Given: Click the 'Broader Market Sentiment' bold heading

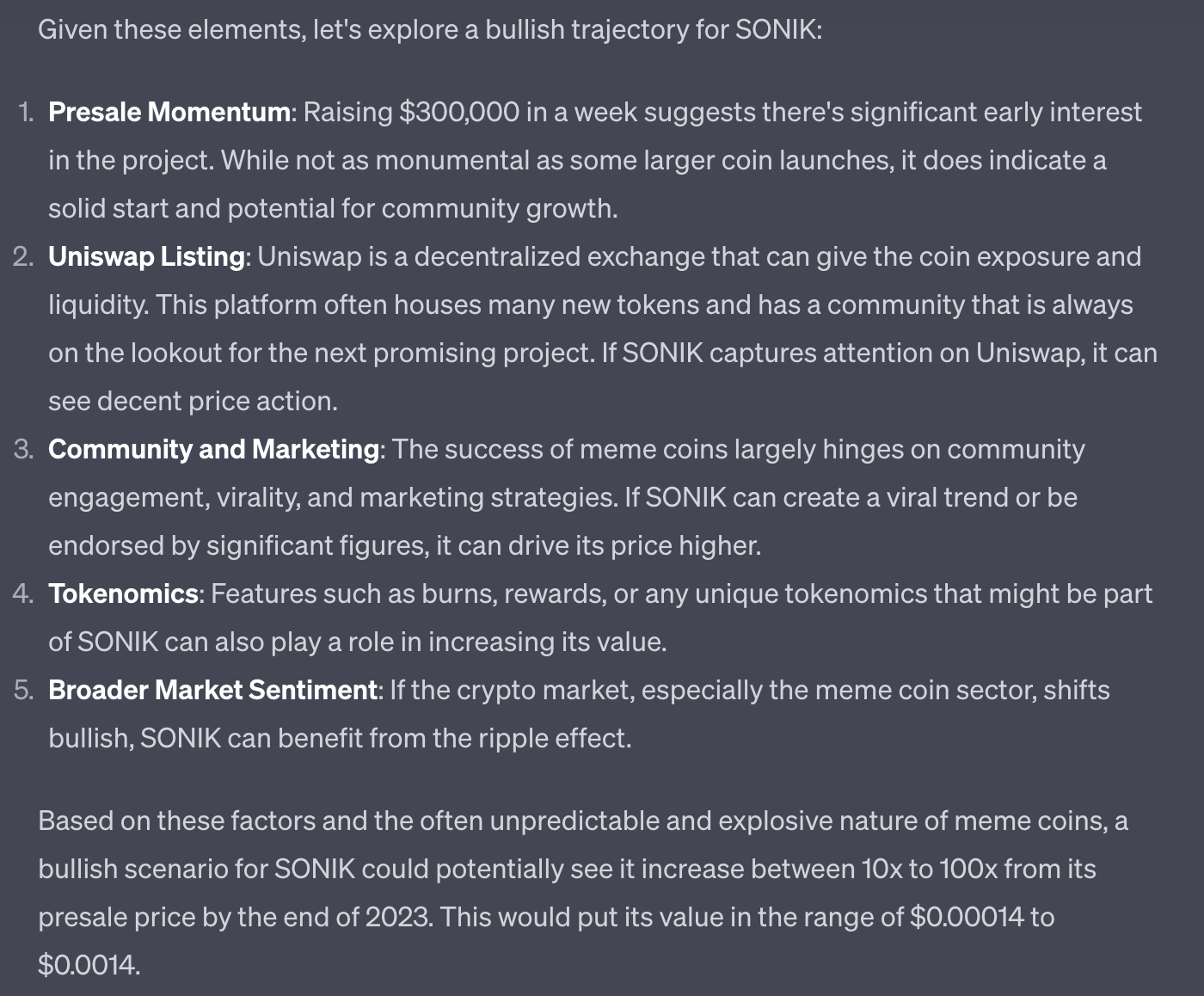Looking at the screenshot, I should (212, 691).
